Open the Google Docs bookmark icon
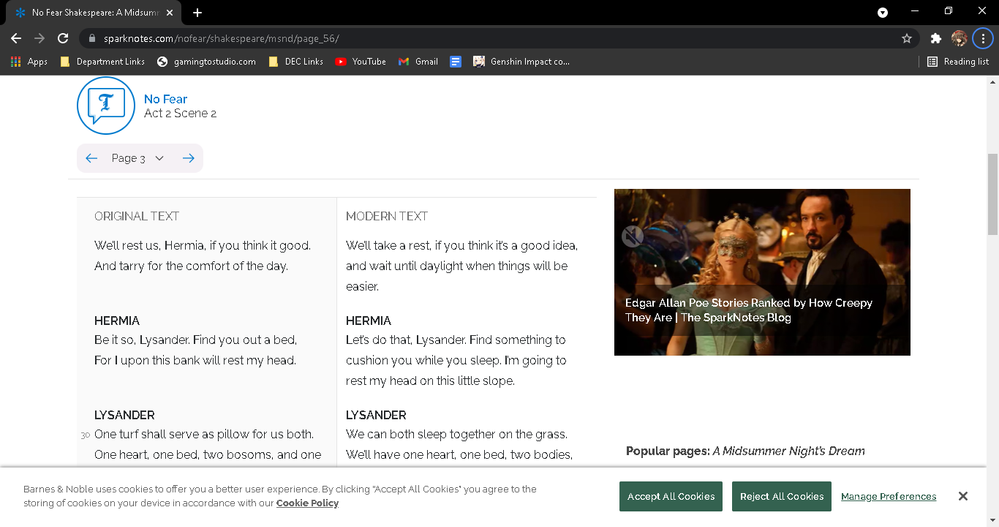 click(456, 62)
